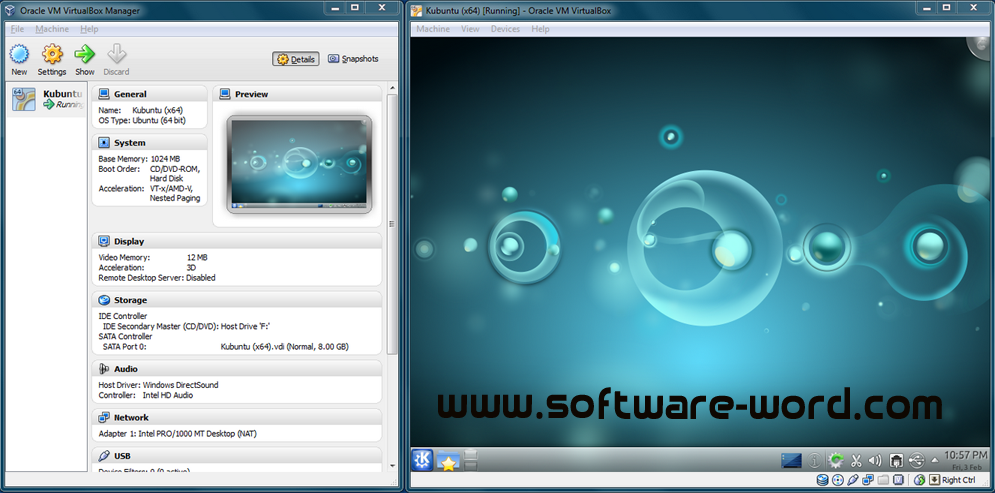Open the network management tray icon
Screen dimensions: 995x493
(x=896, y=461)
